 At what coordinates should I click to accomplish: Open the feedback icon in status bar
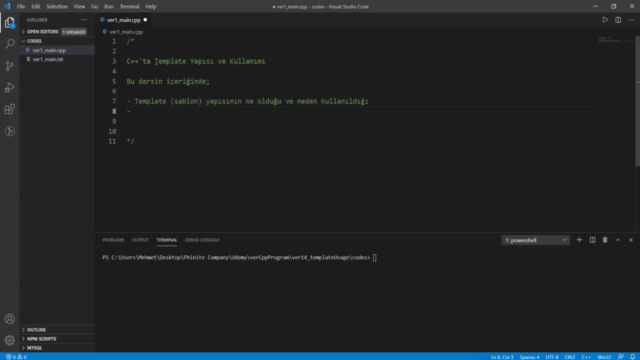pos(620,357)
